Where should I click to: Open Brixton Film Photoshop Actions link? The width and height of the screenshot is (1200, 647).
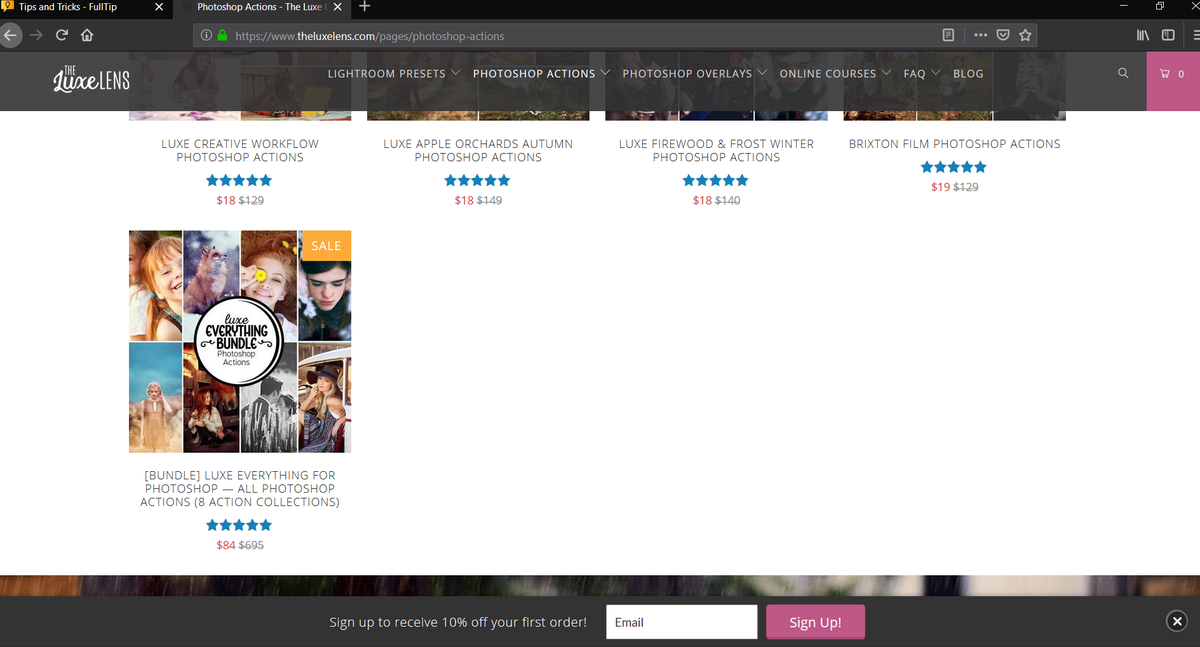954,144
